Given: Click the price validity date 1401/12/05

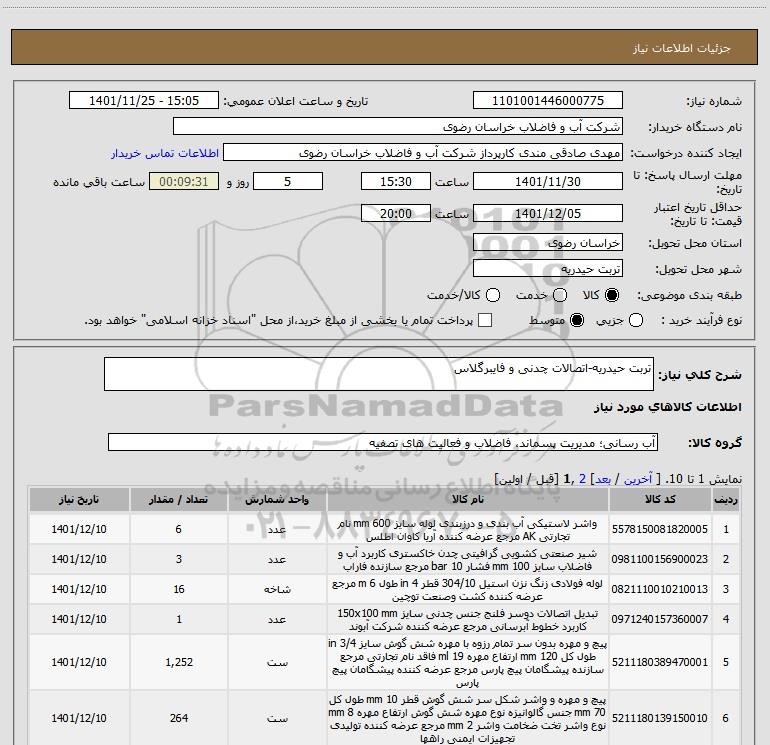Looking at the screenshot, I should [548, 213].
